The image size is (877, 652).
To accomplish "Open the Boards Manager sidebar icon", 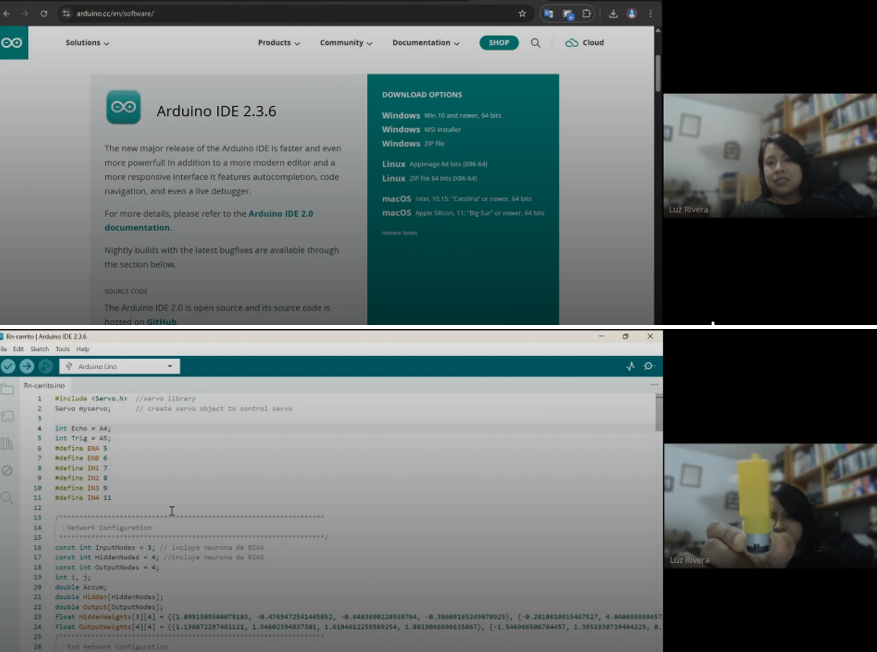I will (x=8, y=416).
